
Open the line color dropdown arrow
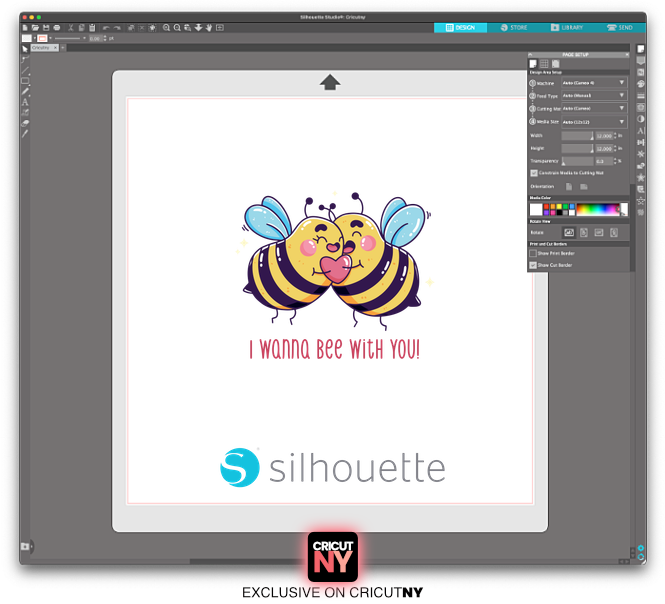50,38
